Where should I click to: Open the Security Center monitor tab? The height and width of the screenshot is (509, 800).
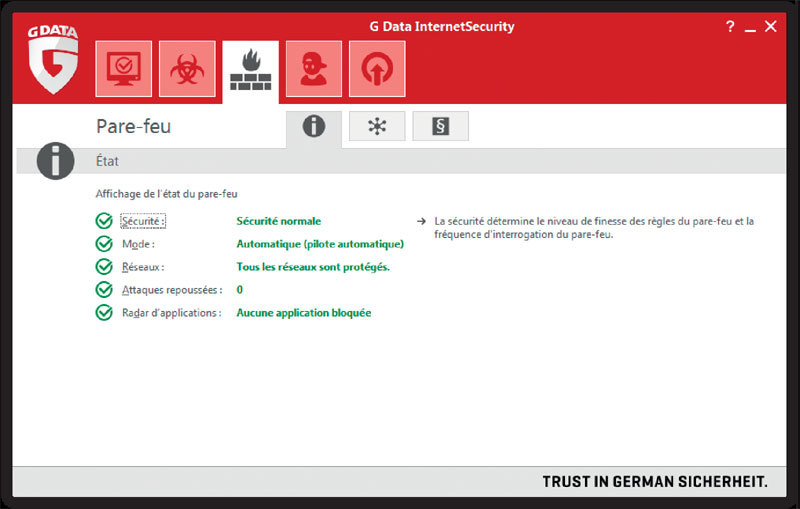123,69
